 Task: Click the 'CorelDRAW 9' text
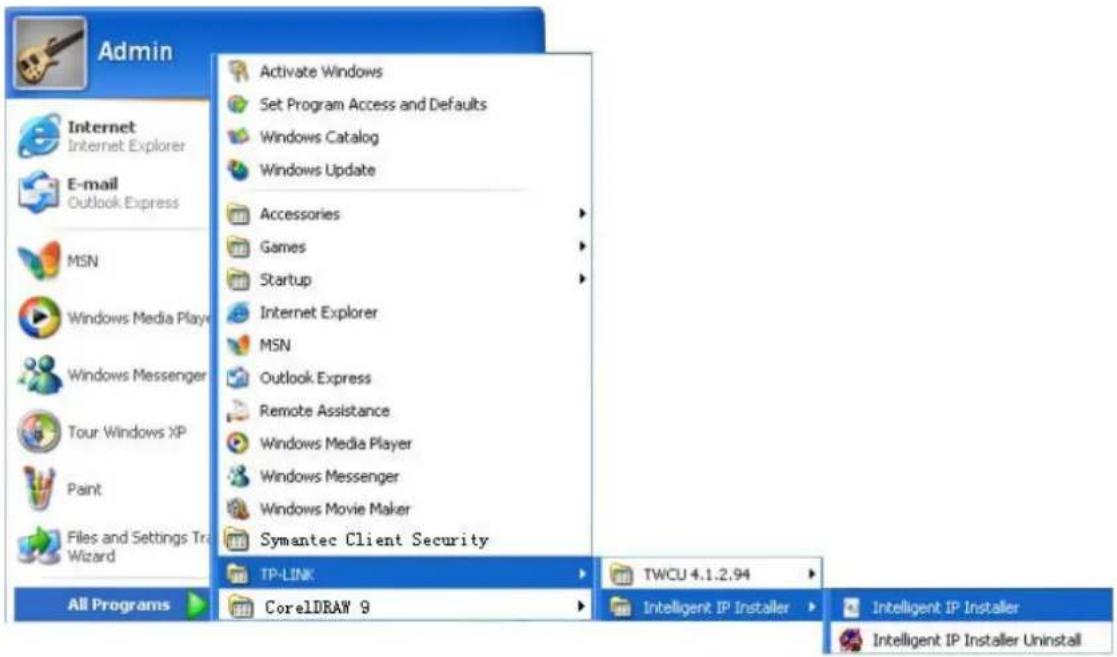[x=317, y=607]
